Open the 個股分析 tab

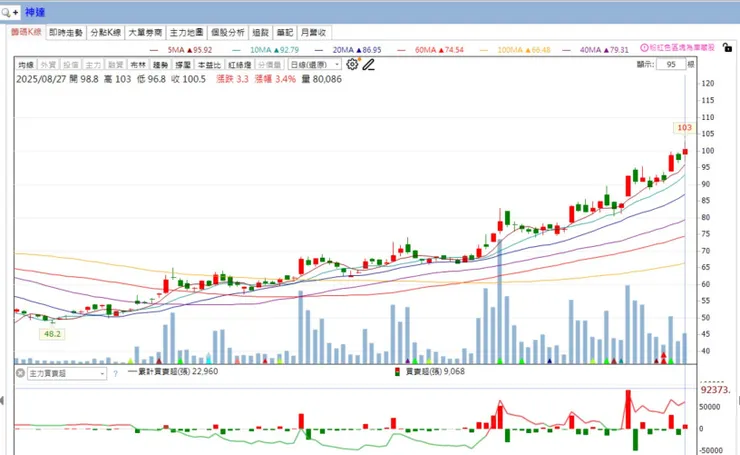click(x=227, y=33)
